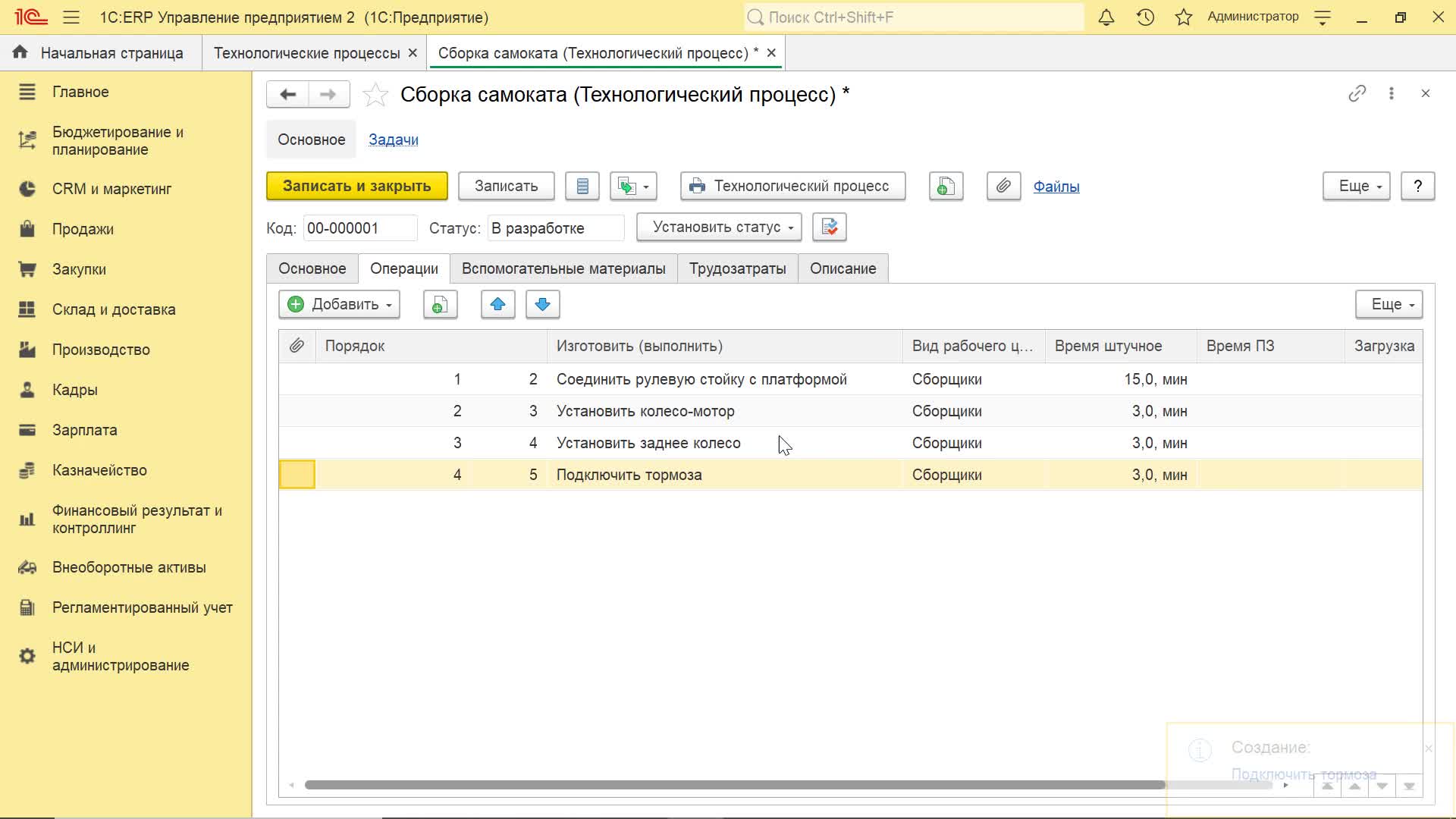The height and width of the screenshot is (819, 1456).
Task: Switch to Описание tab
Action: pyautogui.click(x=843, y=268)
